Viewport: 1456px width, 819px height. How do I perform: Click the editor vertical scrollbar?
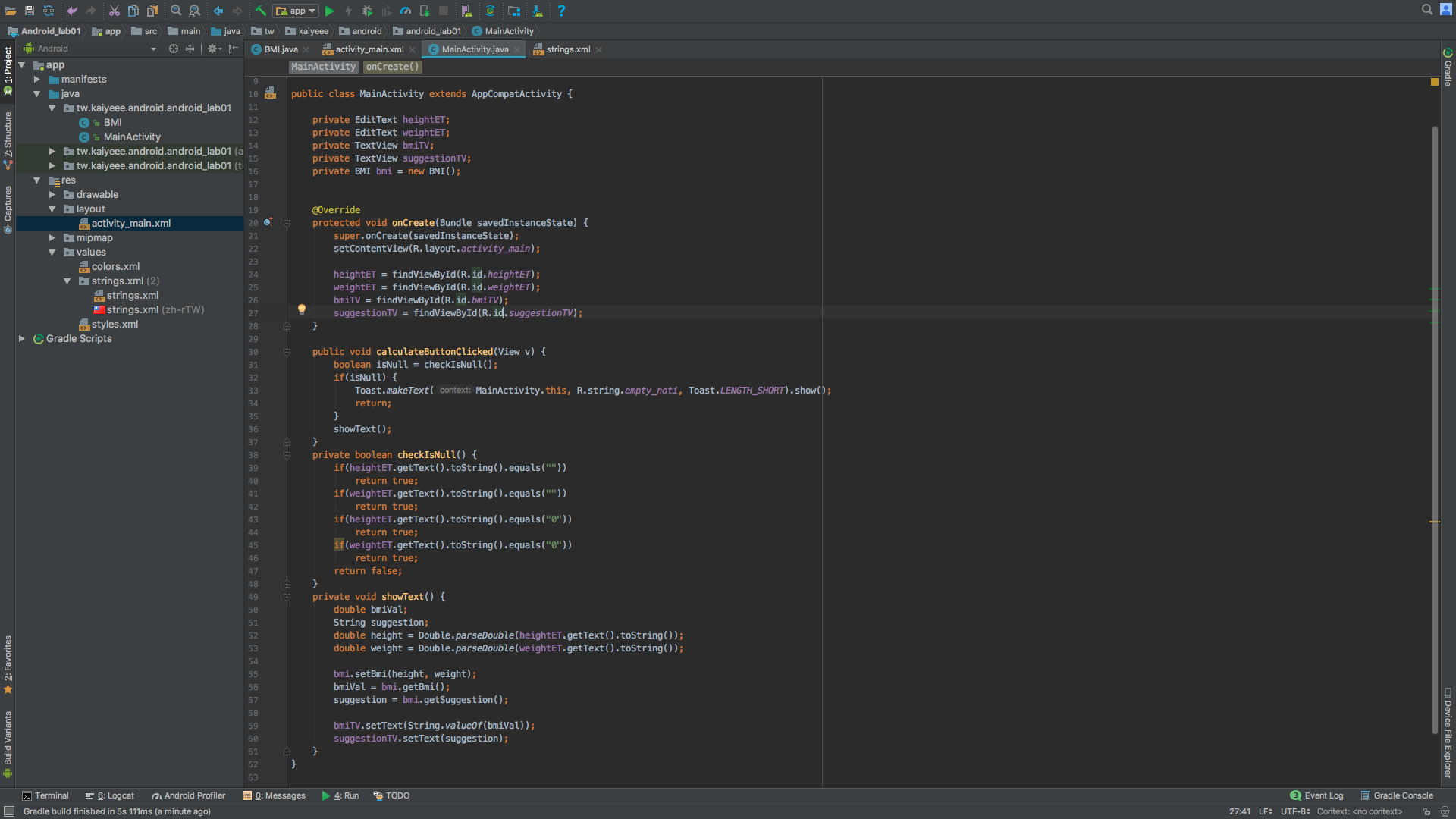coord(1435,428)
